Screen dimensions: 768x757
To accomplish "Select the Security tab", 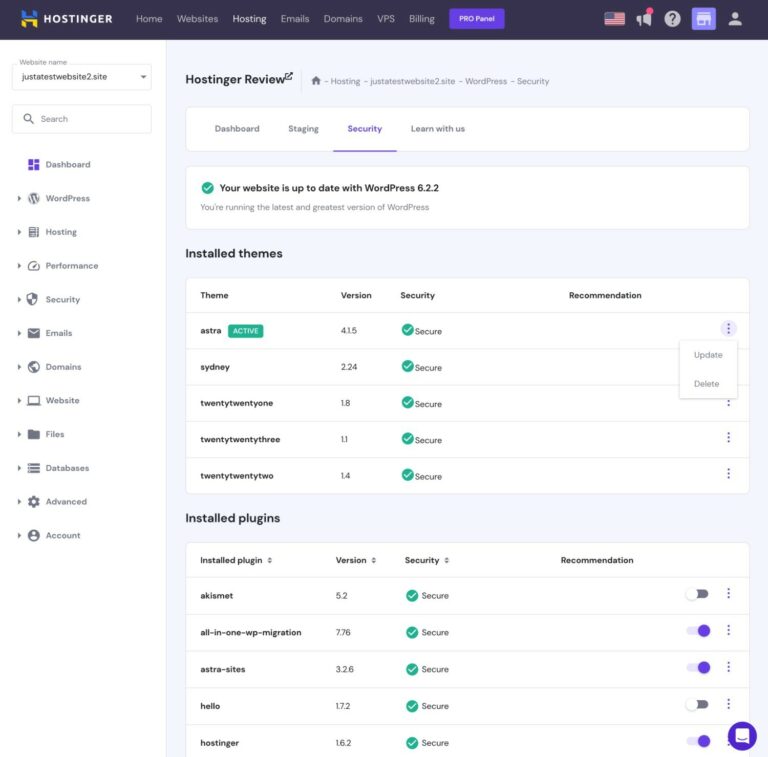I will click(364, 129).
